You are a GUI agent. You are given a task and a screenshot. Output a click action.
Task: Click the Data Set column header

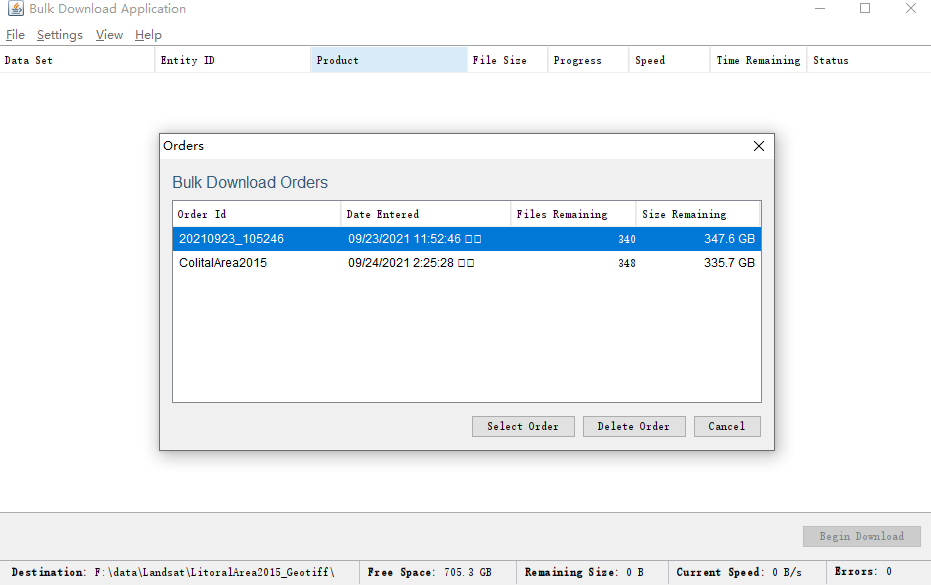point(77,60)
